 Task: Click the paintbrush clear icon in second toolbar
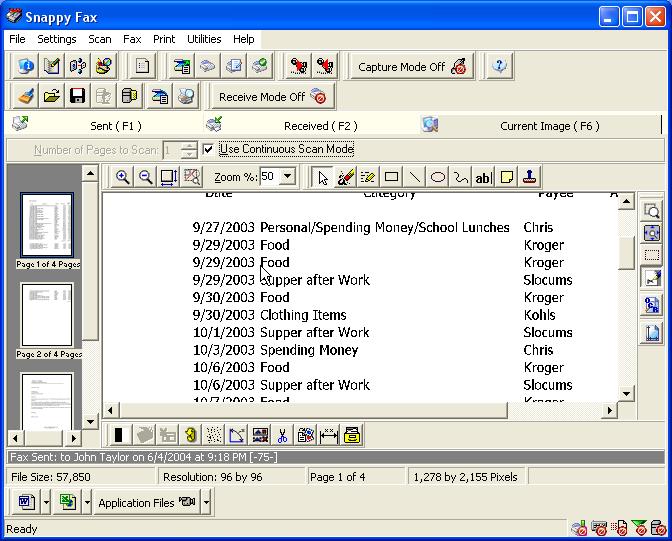tap(26, 96)
